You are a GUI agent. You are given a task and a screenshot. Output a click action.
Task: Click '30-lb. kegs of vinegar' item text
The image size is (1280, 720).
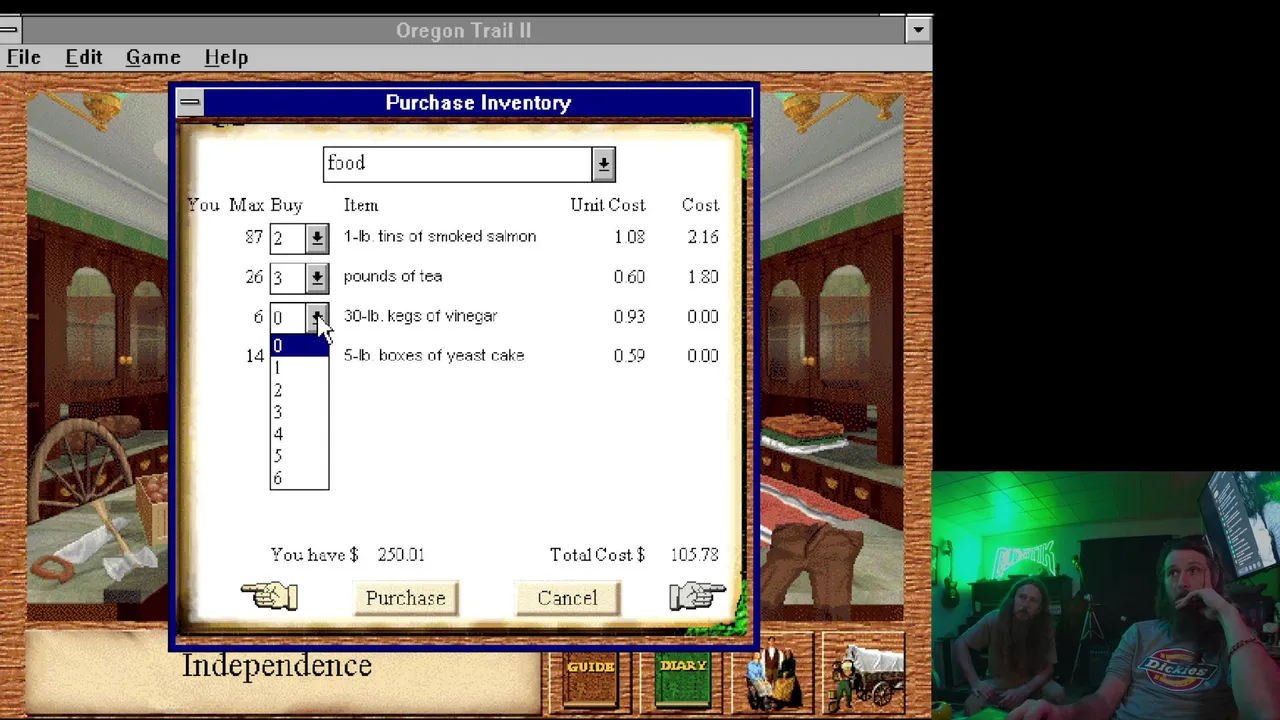point(420,316)
